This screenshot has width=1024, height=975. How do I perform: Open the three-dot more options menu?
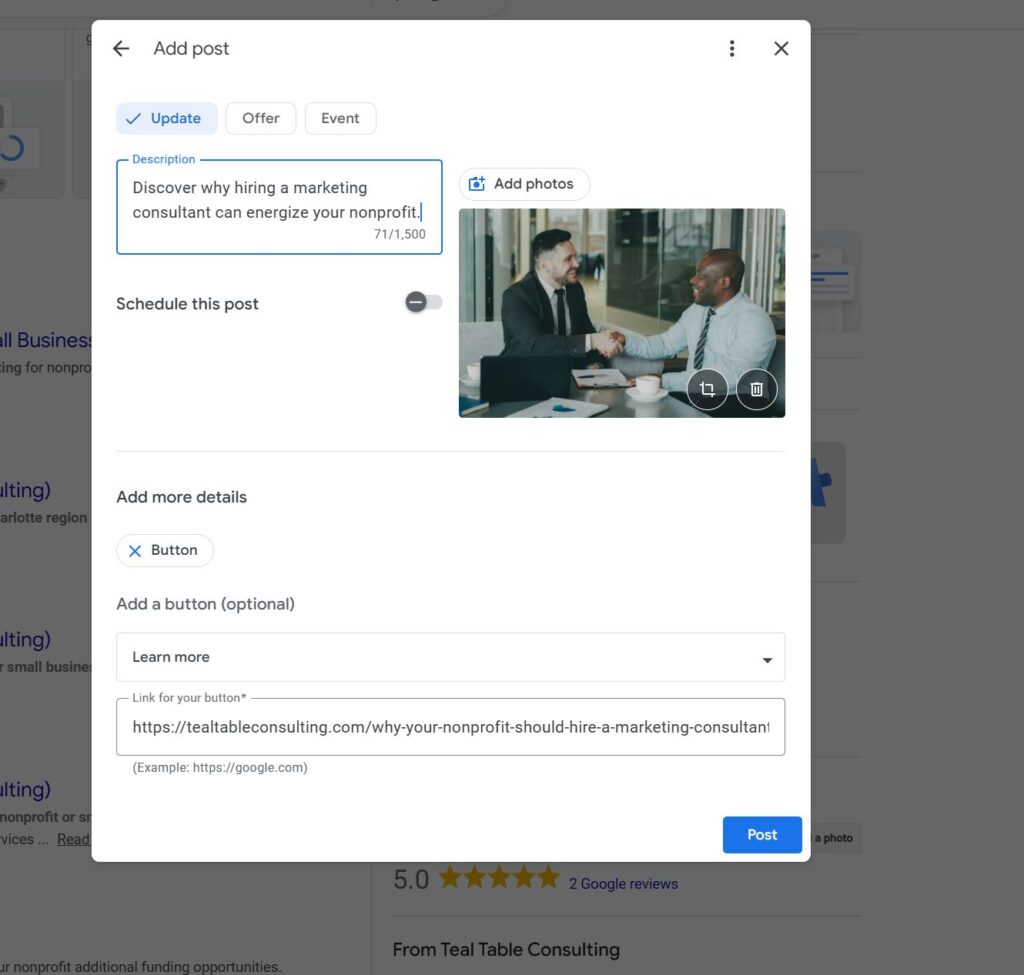pos(731,48)
